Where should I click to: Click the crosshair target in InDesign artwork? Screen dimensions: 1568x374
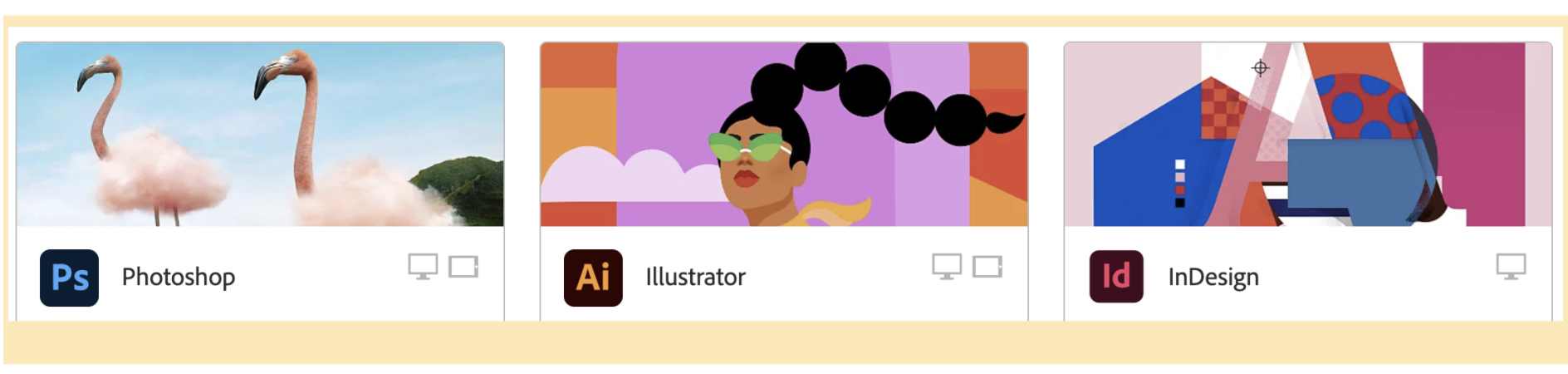coord(1260,68)
